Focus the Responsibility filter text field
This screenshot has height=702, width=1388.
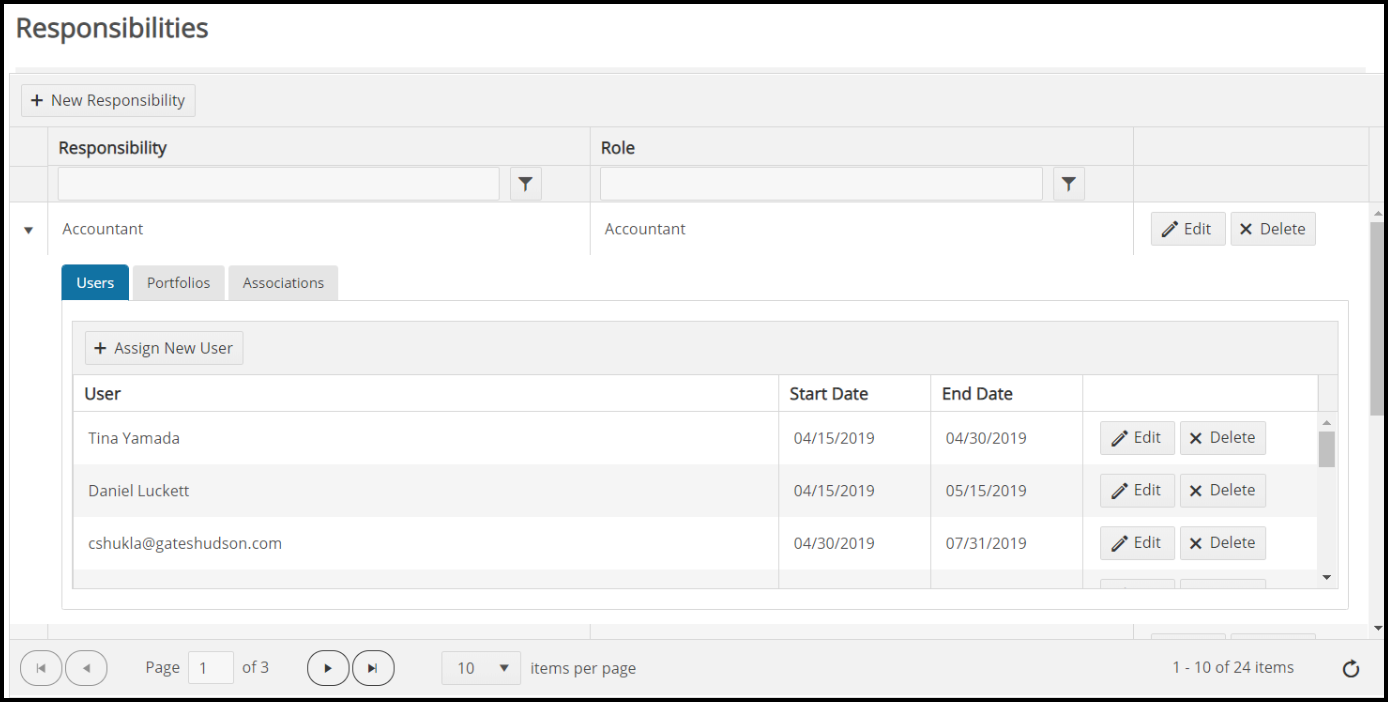click(x=279, y=184)
